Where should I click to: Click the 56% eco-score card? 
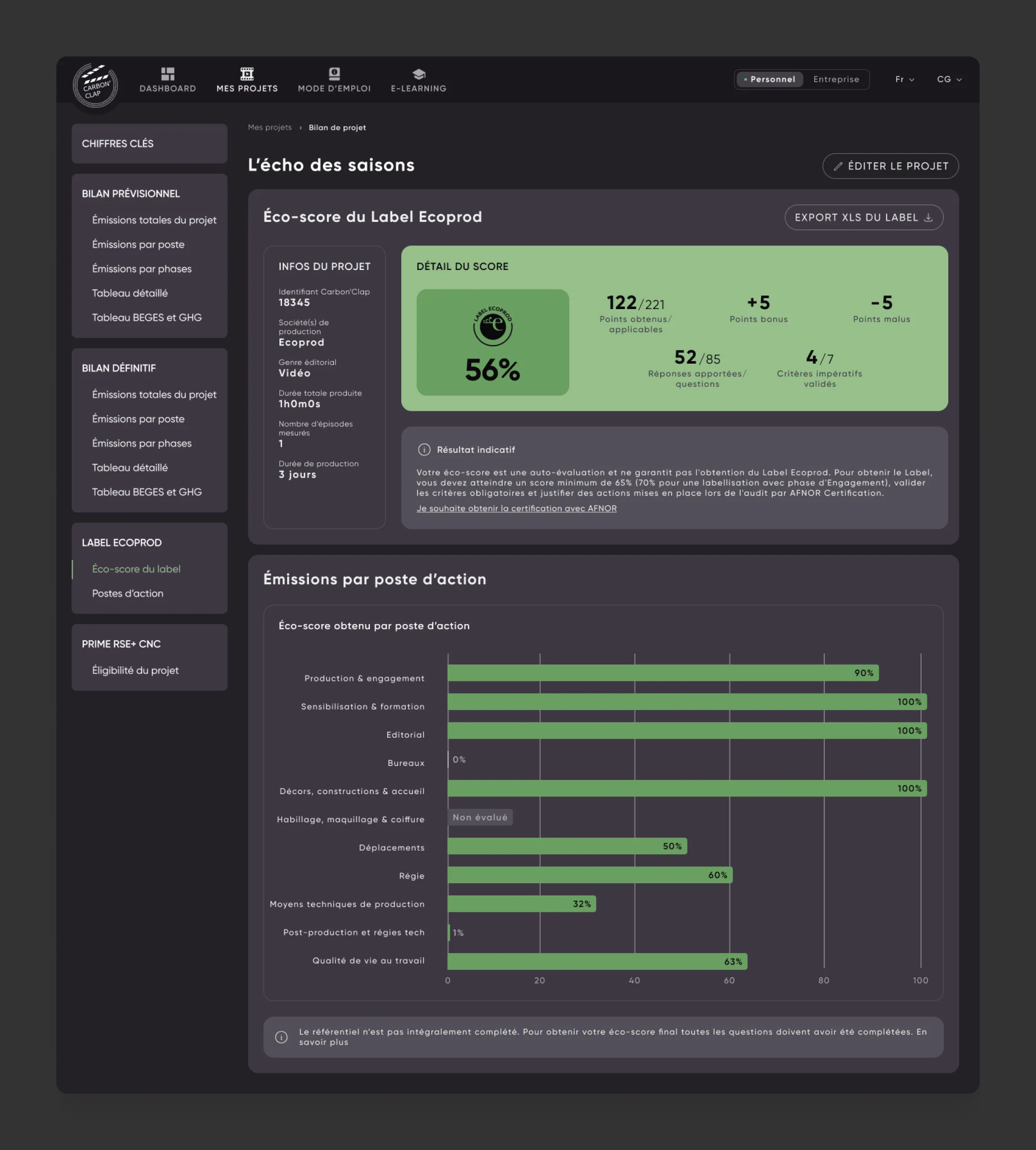(493, 342)
